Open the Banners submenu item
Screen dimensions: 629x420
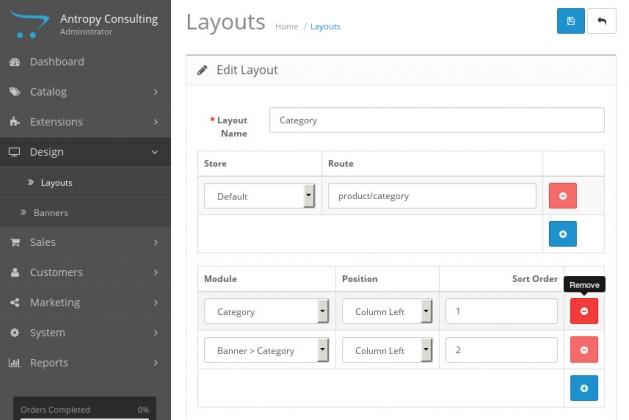(x=85, y=213)
